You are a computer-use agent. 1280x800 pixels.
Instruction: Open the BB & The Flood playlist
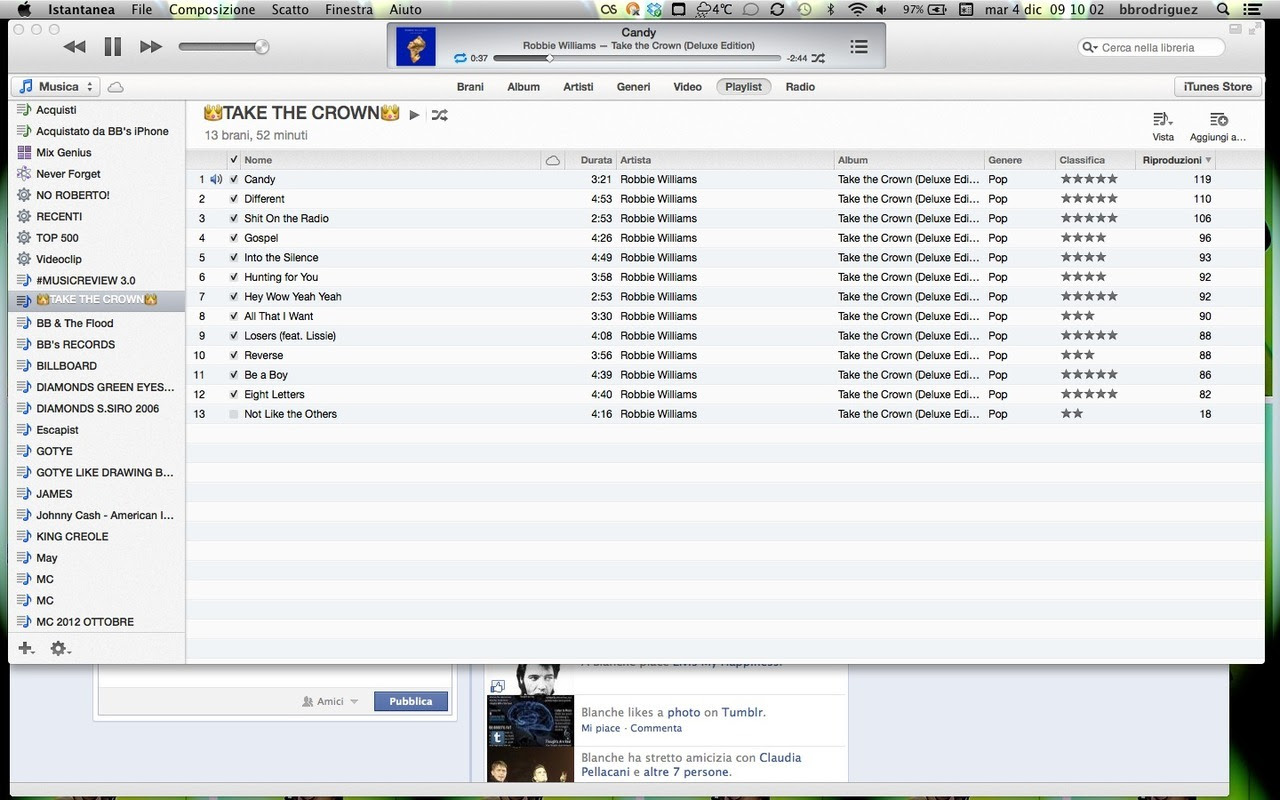pyautogui.click(x=75, y=323)
